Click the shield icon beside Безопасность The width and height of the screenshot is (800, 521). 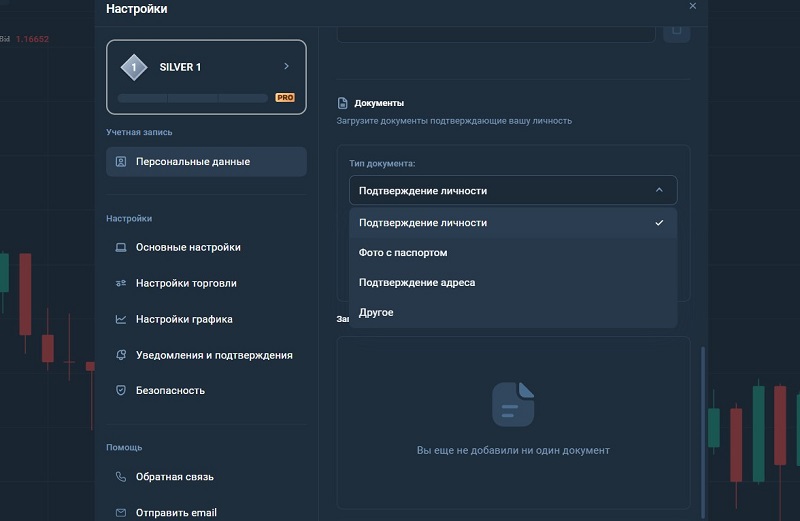tap(121, 390)
